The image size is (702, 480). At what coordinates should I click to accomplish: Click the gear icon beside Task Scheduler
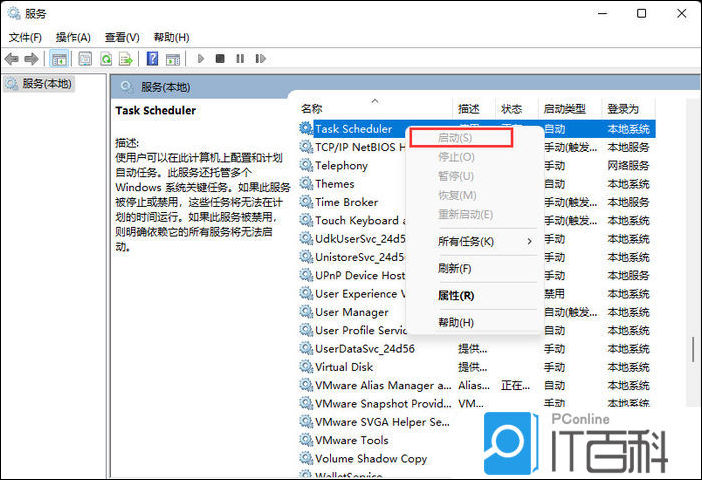[306, 129]
